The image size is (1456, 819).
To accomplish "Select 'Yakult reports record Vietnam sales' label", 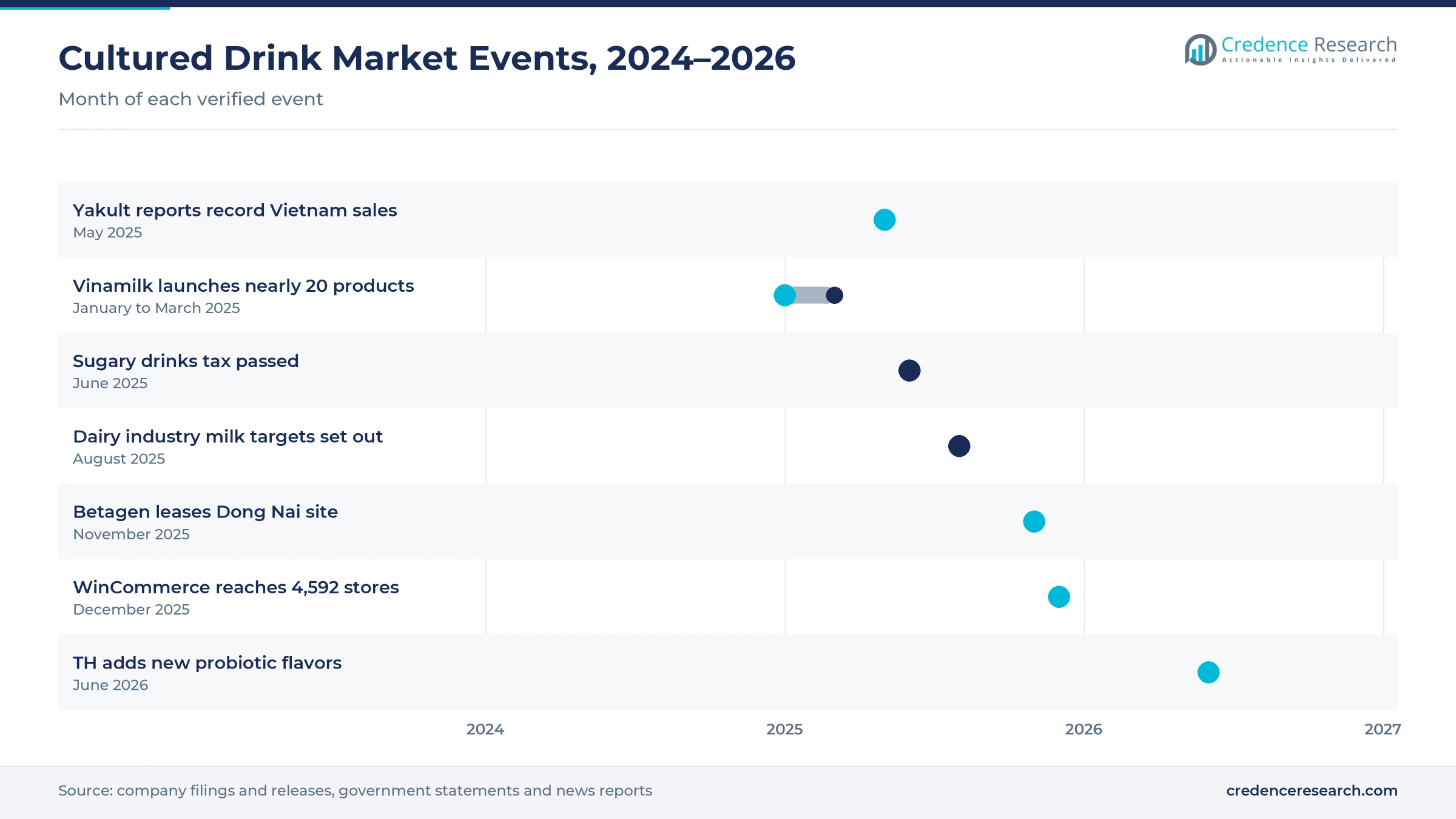I will 235,210.
